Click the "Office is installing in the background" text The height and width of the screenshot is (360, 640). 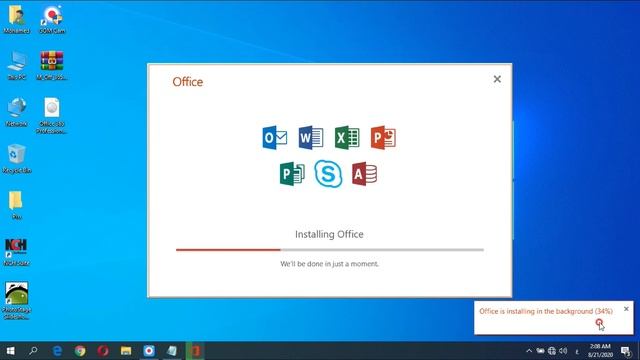point(546,311)
